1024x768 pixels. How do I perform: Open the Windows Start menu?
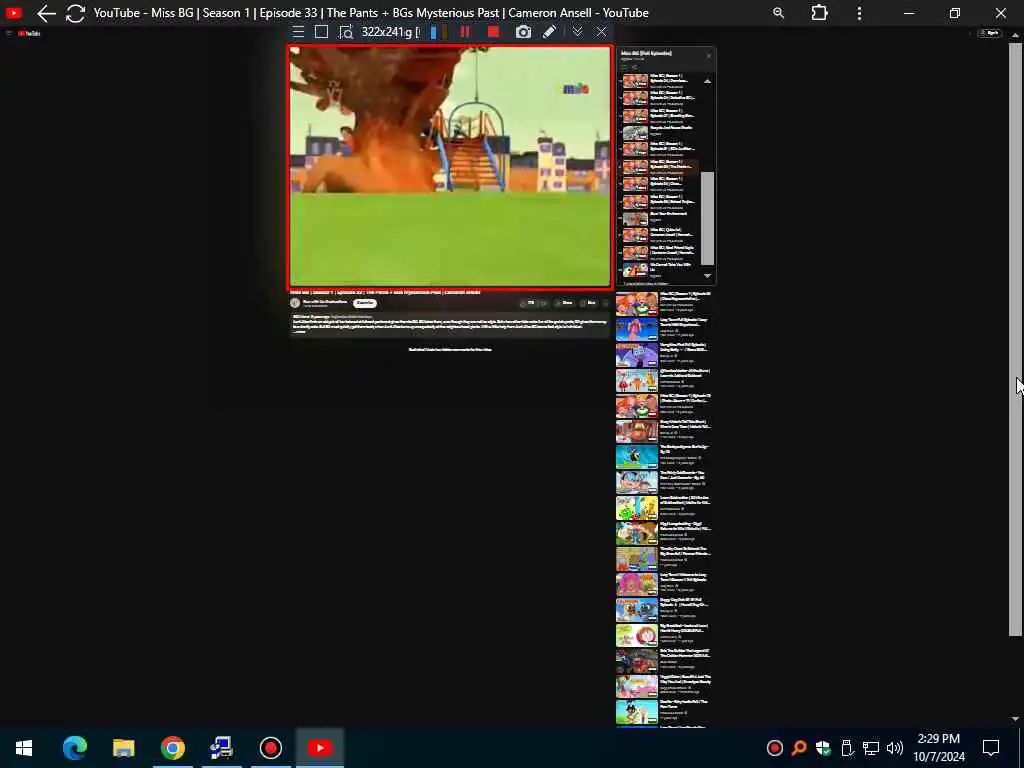click(x=24, y=748)
